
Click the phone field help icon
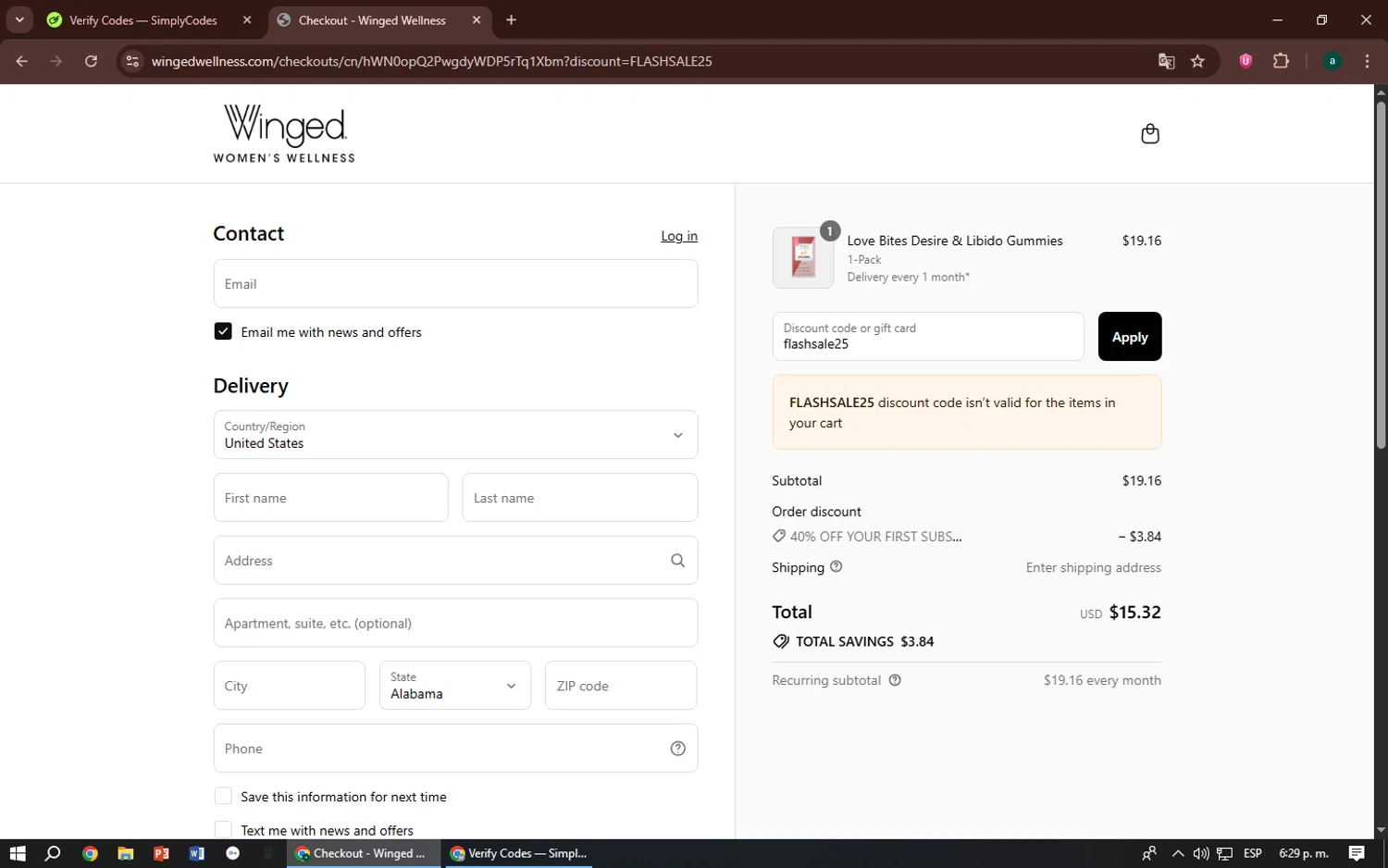coord(677,749)
